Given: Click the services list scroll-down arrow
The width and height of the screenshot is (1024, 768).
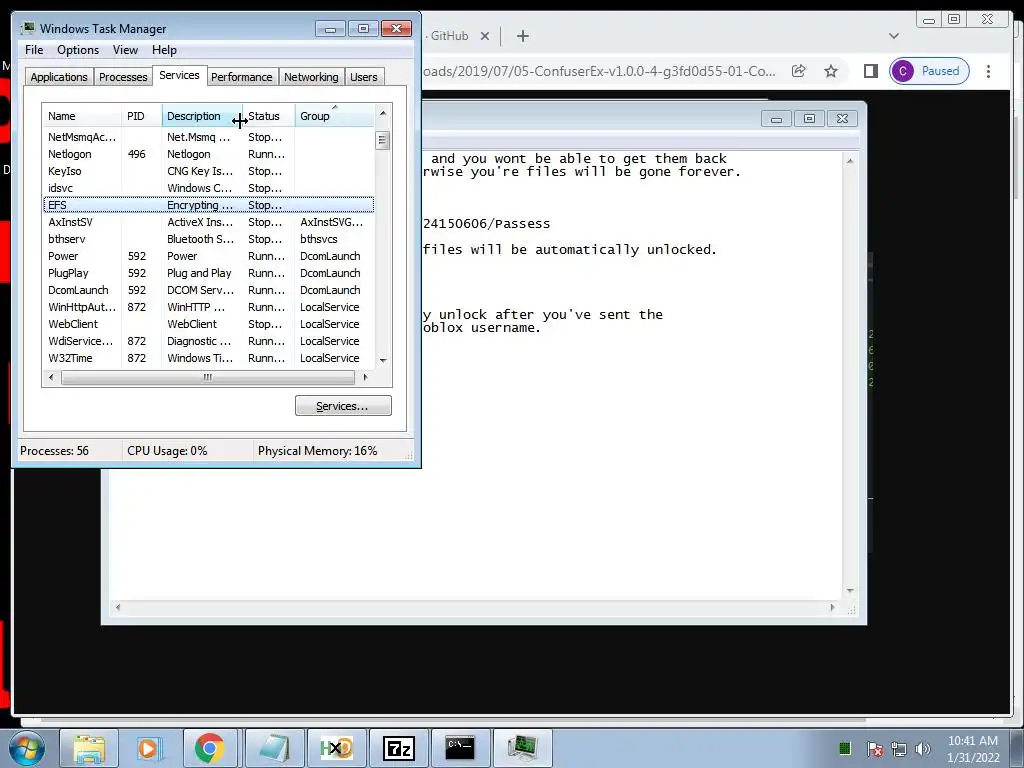Looking at the screenshot, I should click(x=383, y=360).
